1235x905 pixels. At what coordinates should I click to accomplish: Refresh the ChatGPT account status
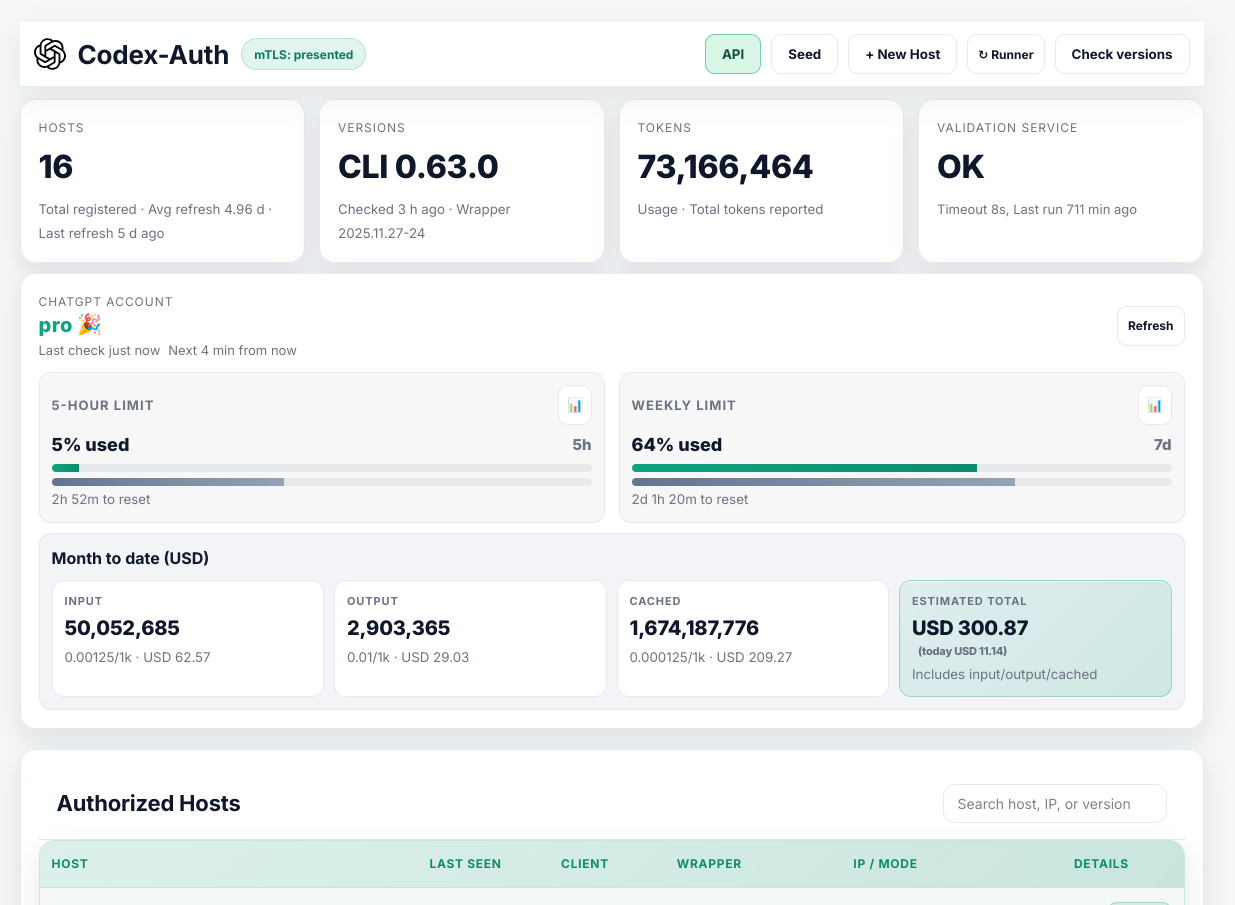pyautogui.click(x=1150, y=326)
